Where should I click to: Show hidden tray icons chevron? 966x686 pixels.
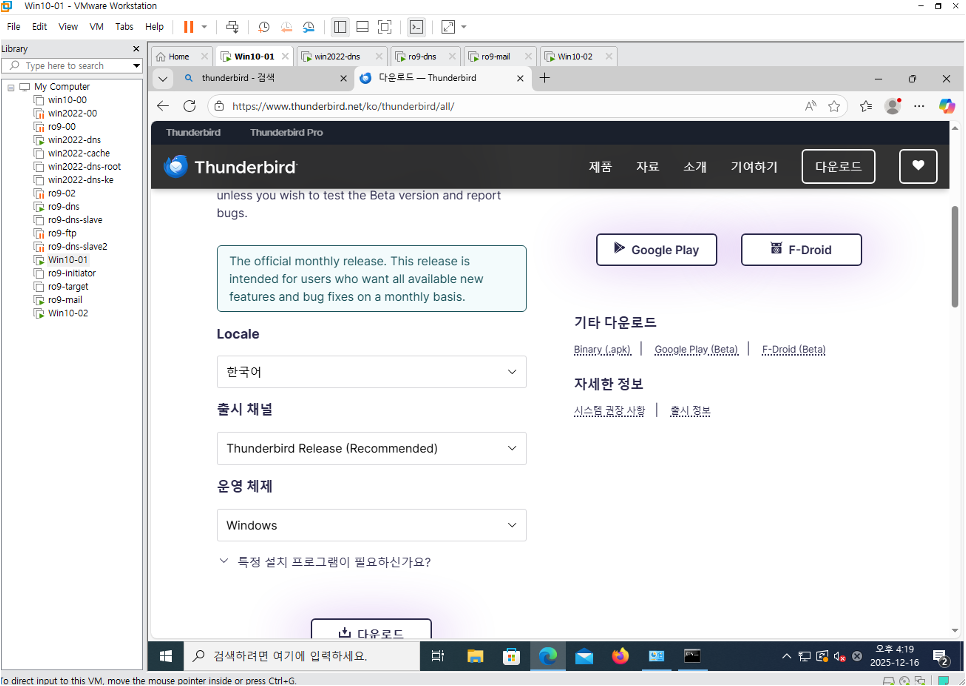click(x=787, y=656)
